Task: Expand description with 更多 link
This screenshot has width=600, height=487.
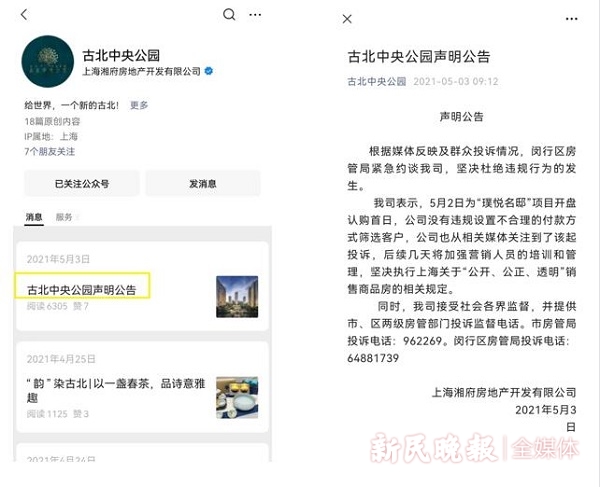Action: [139, 105]
